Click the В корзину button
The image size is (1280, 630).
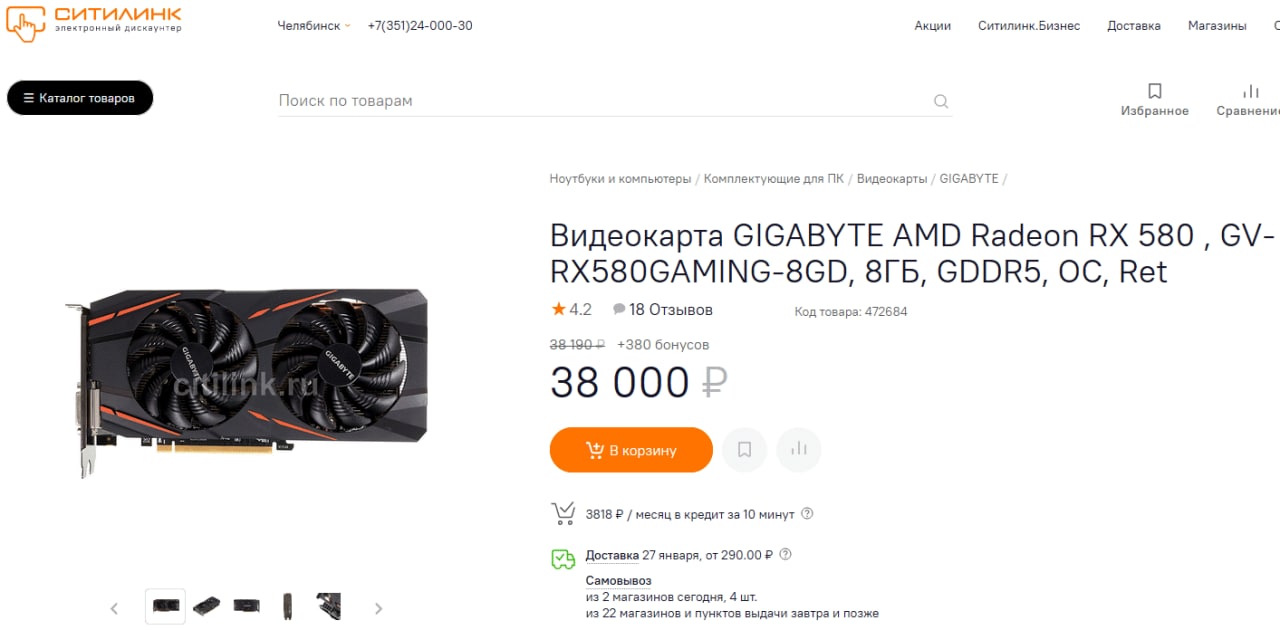tap(631, 450)
